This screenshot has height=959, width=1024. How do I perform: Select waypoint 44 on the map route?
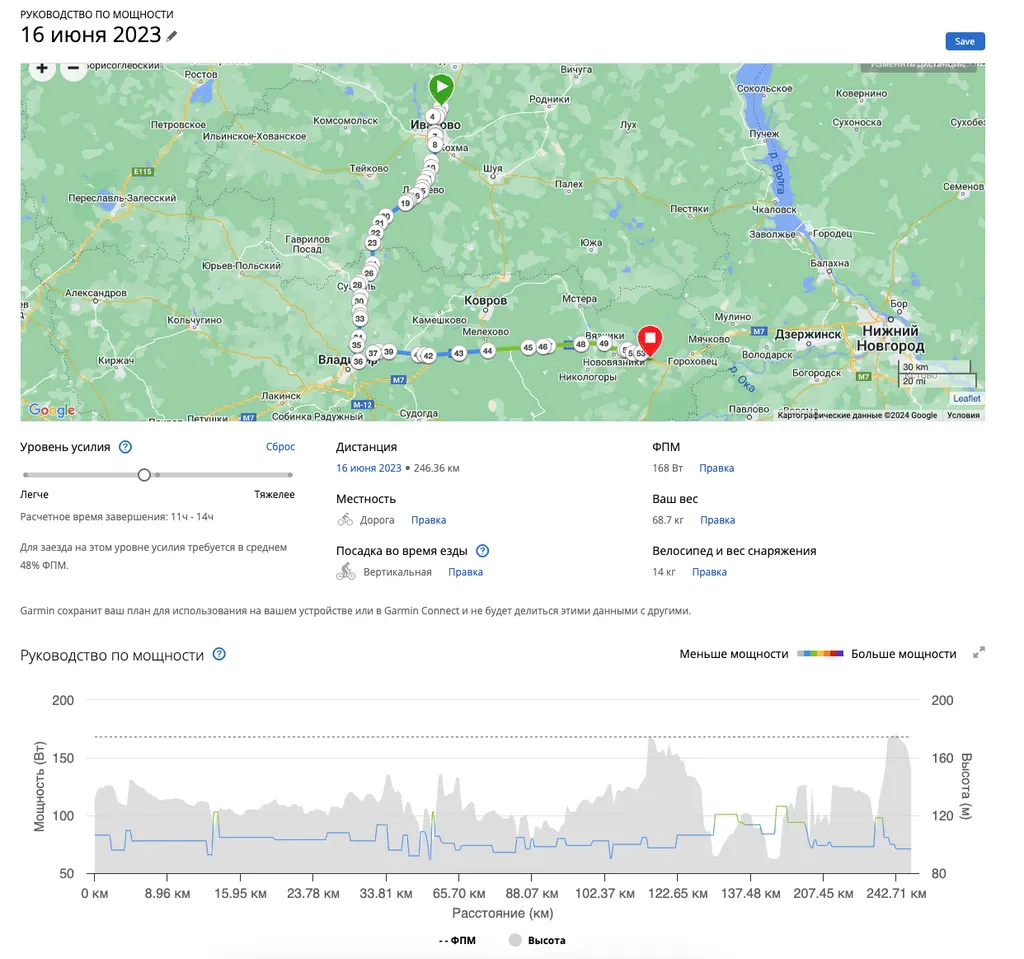[488, 351]
